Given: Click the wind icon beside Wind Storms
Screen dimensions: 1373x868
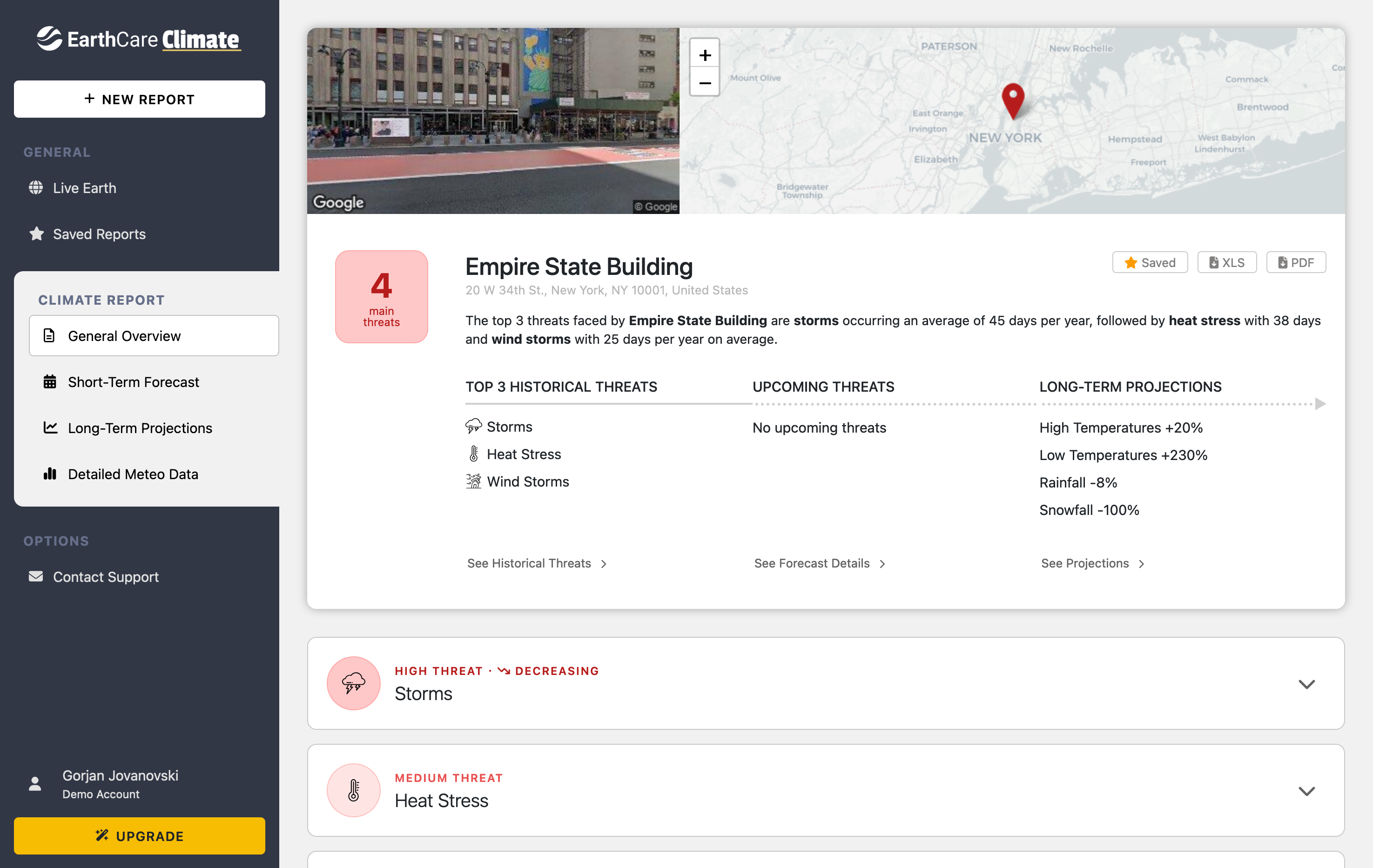Looking at the screenshot, I should (473, 481).
